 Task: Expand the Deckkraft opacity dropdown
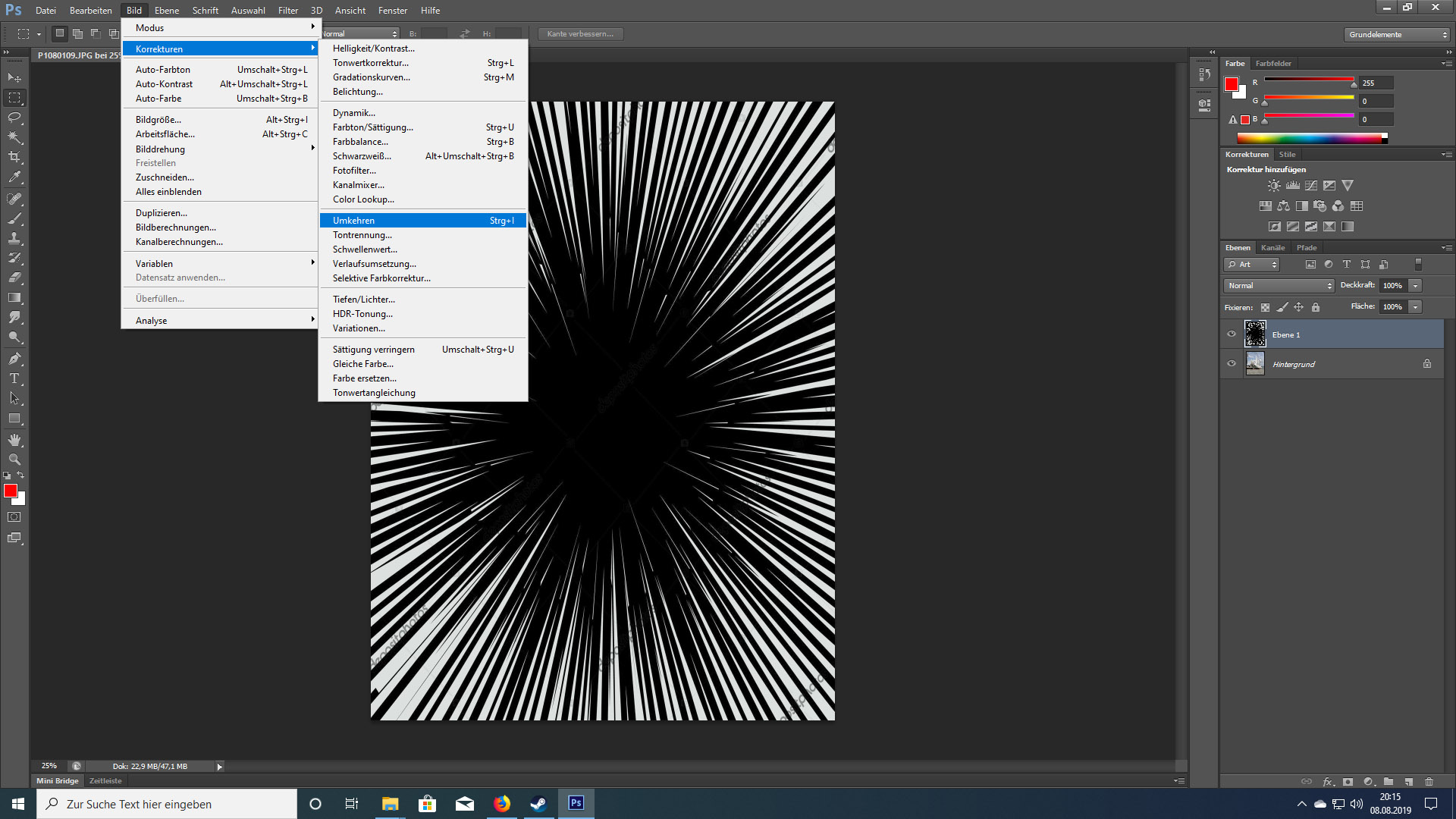[1416, 286]
